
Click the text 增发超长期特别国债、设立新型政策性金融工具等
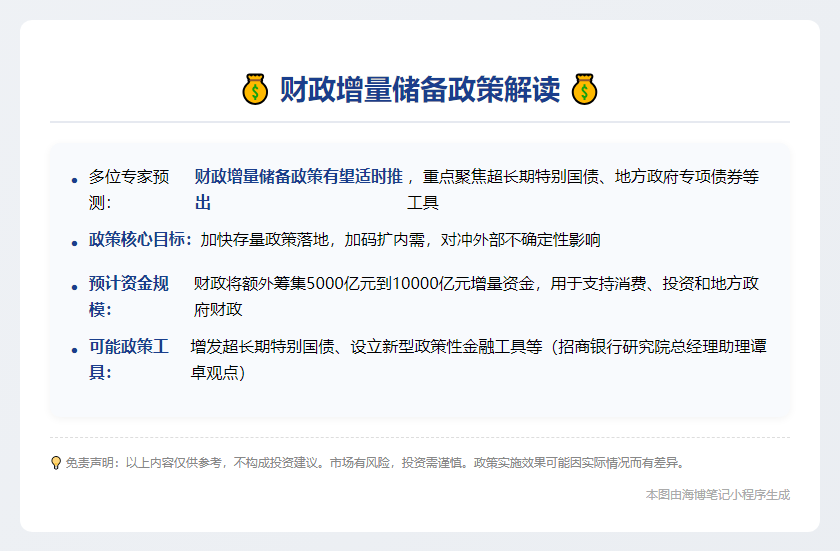[366, 346]
